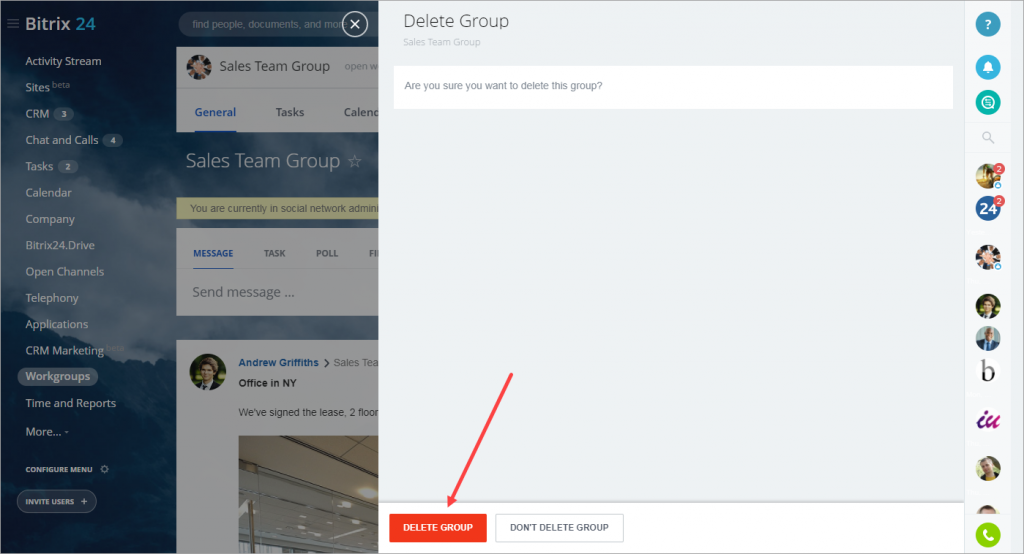The height and width of the screenshot is (554, 1024).
Task: Select the TASK post tab
Action: coord(274,253)
